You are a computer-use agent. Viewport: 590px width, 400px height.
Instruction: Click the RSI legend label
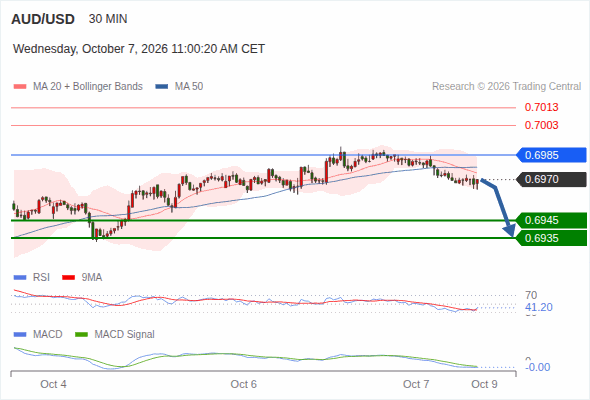click(41, 277)
